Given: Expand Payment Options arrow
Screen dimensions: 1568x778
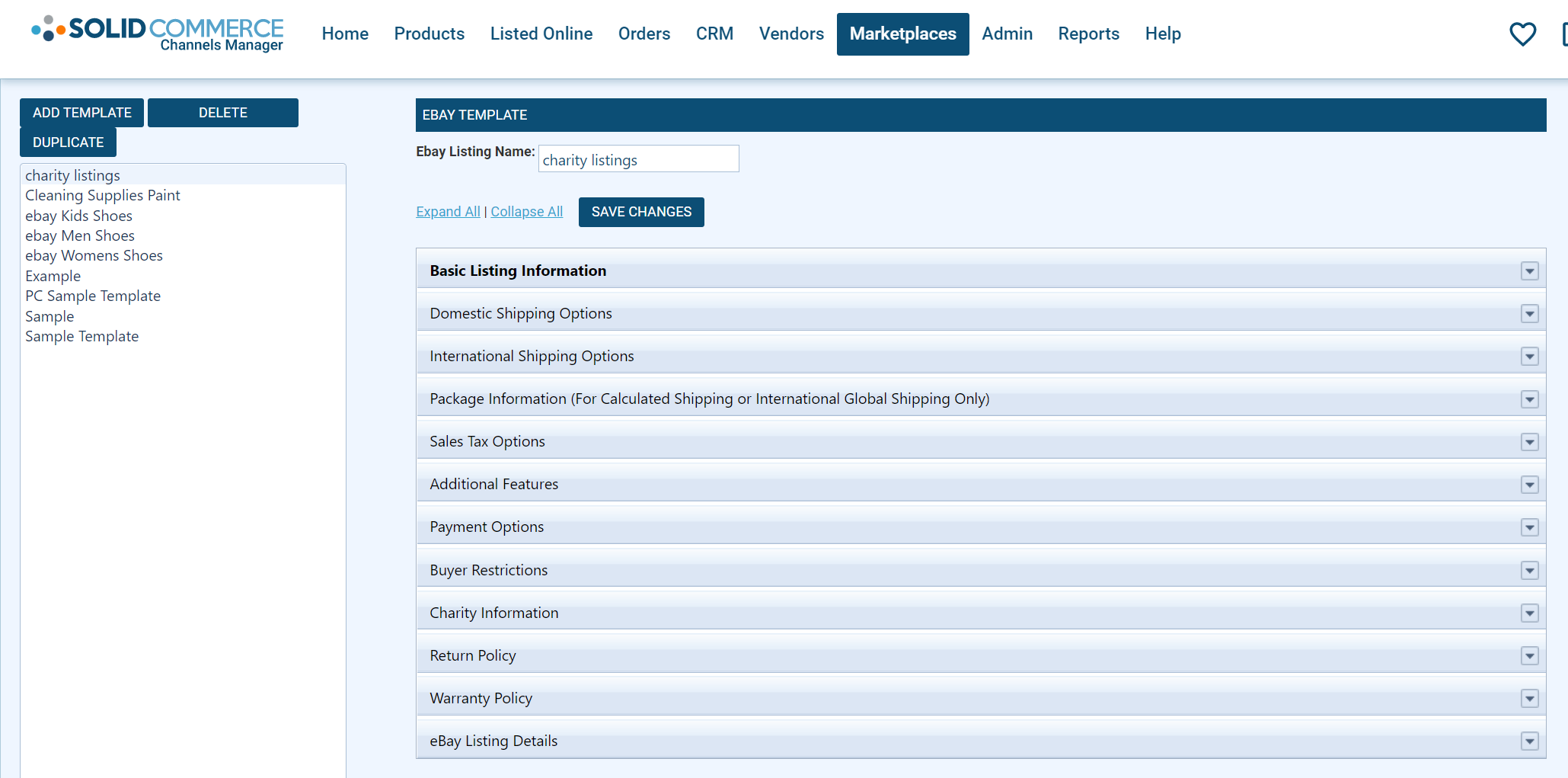Looking at the screenshot, I should pyautogui.click(x=1529, y=527).
